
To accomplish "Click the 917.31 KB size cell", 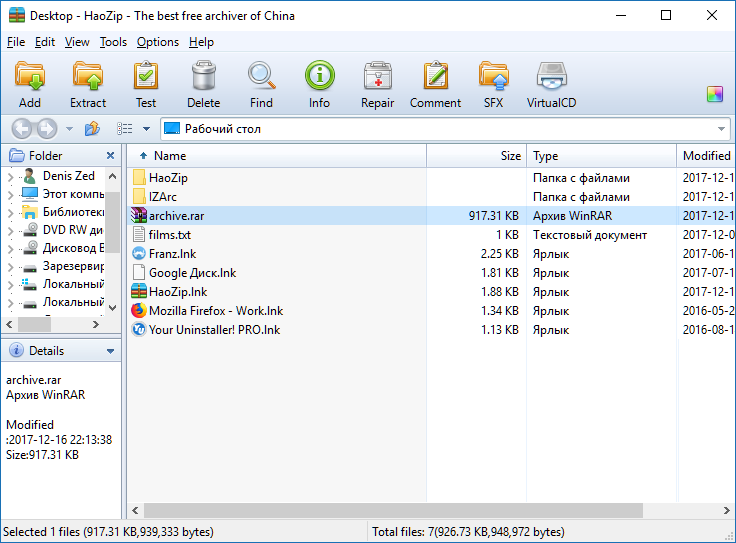I will tap(493, 216).
